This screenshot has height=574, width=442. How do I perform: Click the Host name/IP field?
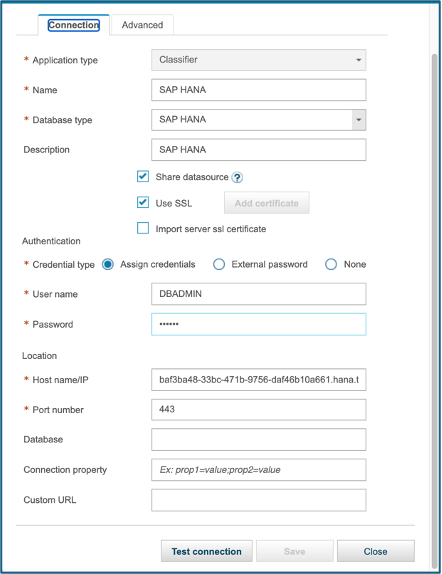coord(259,380)
